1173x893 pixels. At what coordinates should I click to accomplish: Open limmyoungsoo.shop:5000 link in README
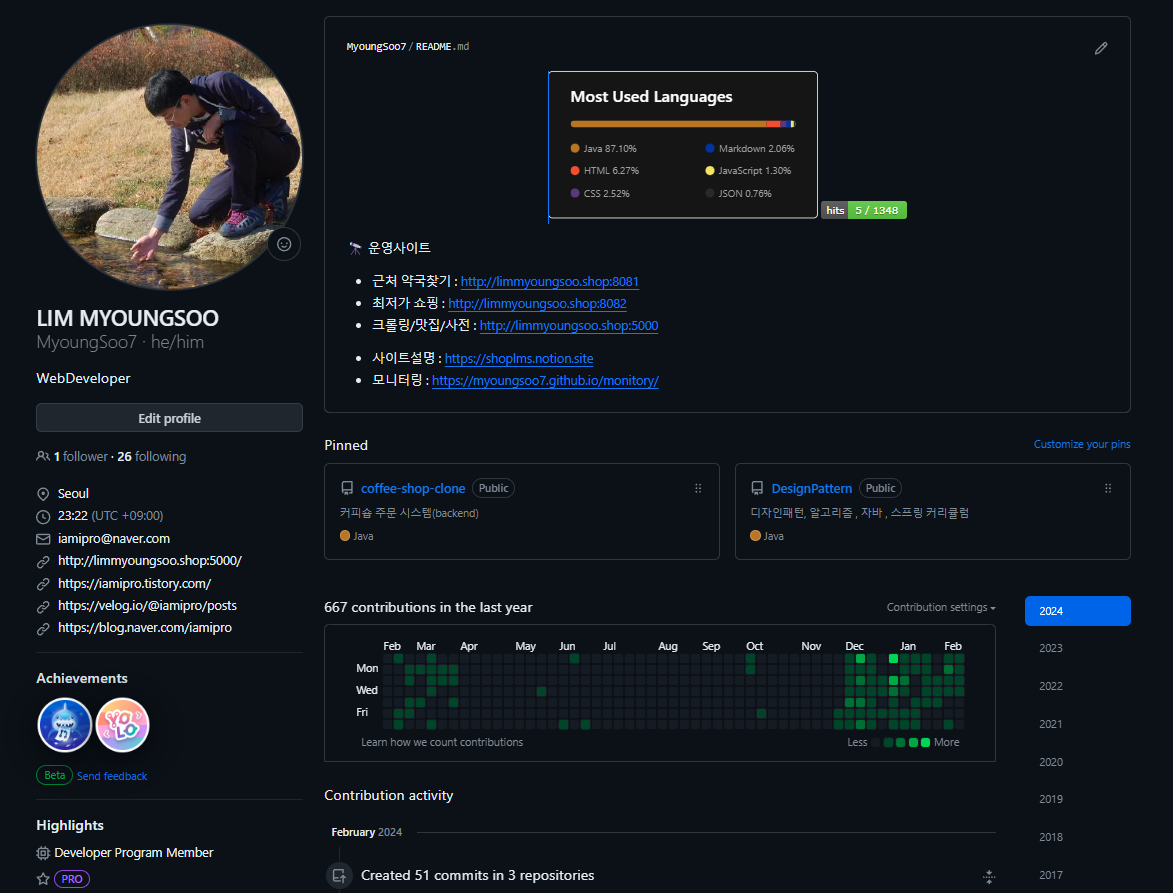pyautogui.click(x=569, y=326)
